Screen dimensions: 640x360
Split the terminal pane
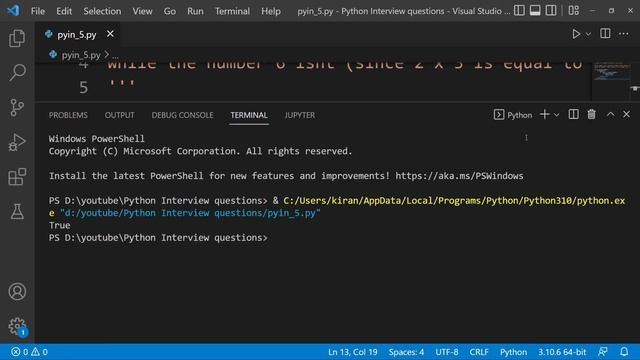(x=573, y=115)
